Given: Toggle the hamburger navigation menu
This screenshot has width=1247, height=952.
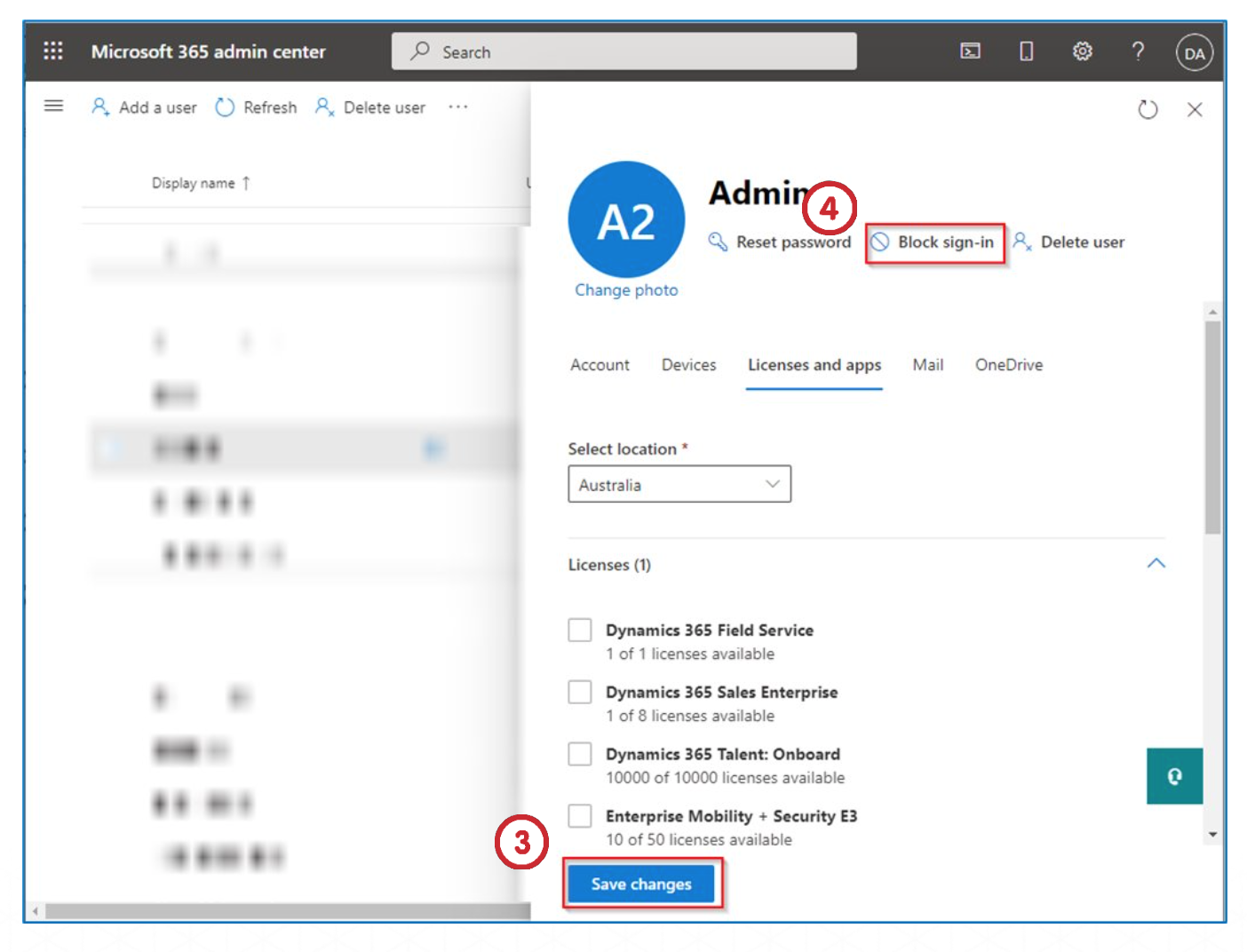Looking at the screenshot, I should pyautogui.click(x=53, y=107).
